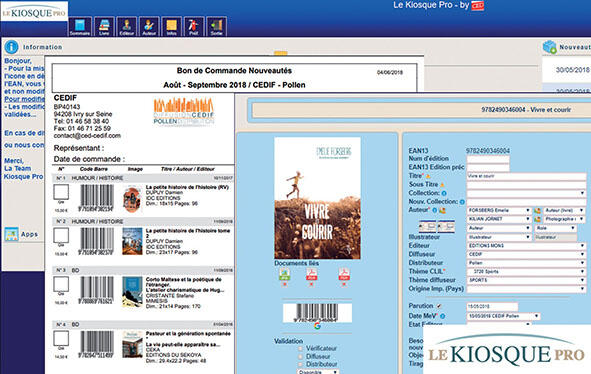Image resolution: width=591 pixels, height=374 pixels.
Task: Select the Auteur toolbar icon
Action: (149, 27)
